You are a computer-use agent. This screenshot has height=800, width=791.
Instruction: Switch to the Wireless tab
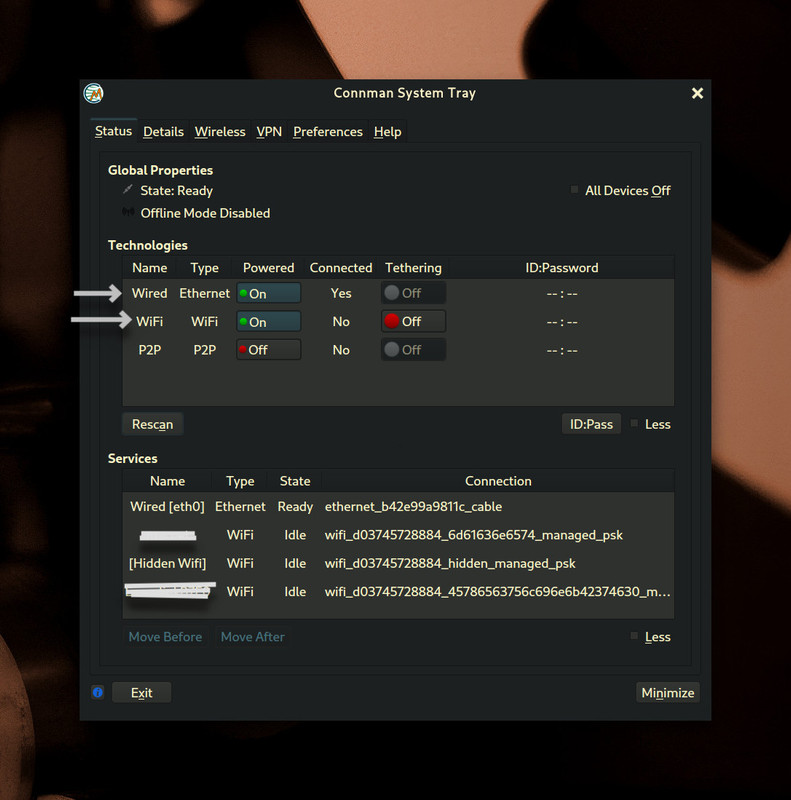pyautogui.click(x=220, y=132)
